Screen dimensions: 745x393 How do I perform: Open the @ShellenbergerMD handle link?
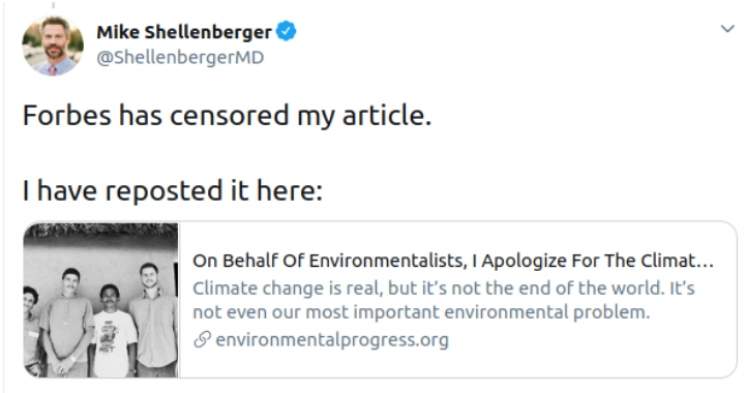coord(180,58)
